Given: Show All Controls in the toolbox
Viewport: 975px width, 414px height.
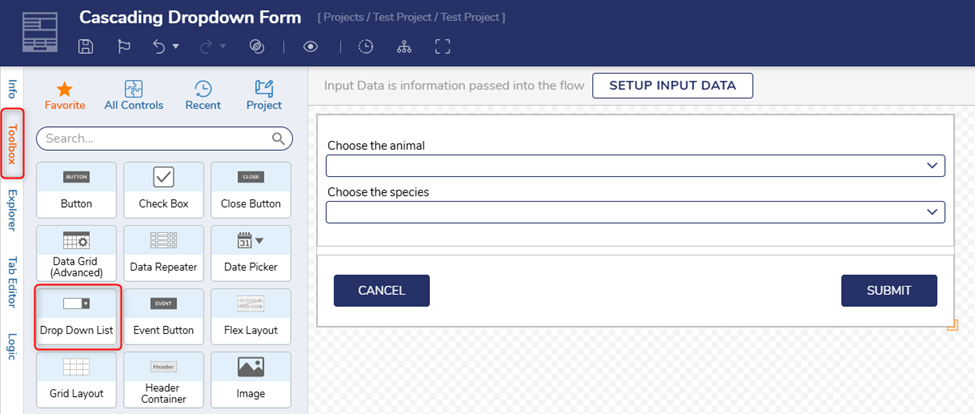Looking at the screenshot, I should pyautogui.click(x=134, y=95).
